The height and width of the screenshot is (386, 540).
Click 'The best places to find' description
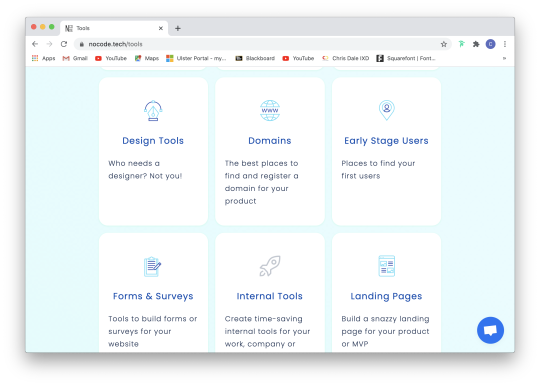(x=262, y=182)
